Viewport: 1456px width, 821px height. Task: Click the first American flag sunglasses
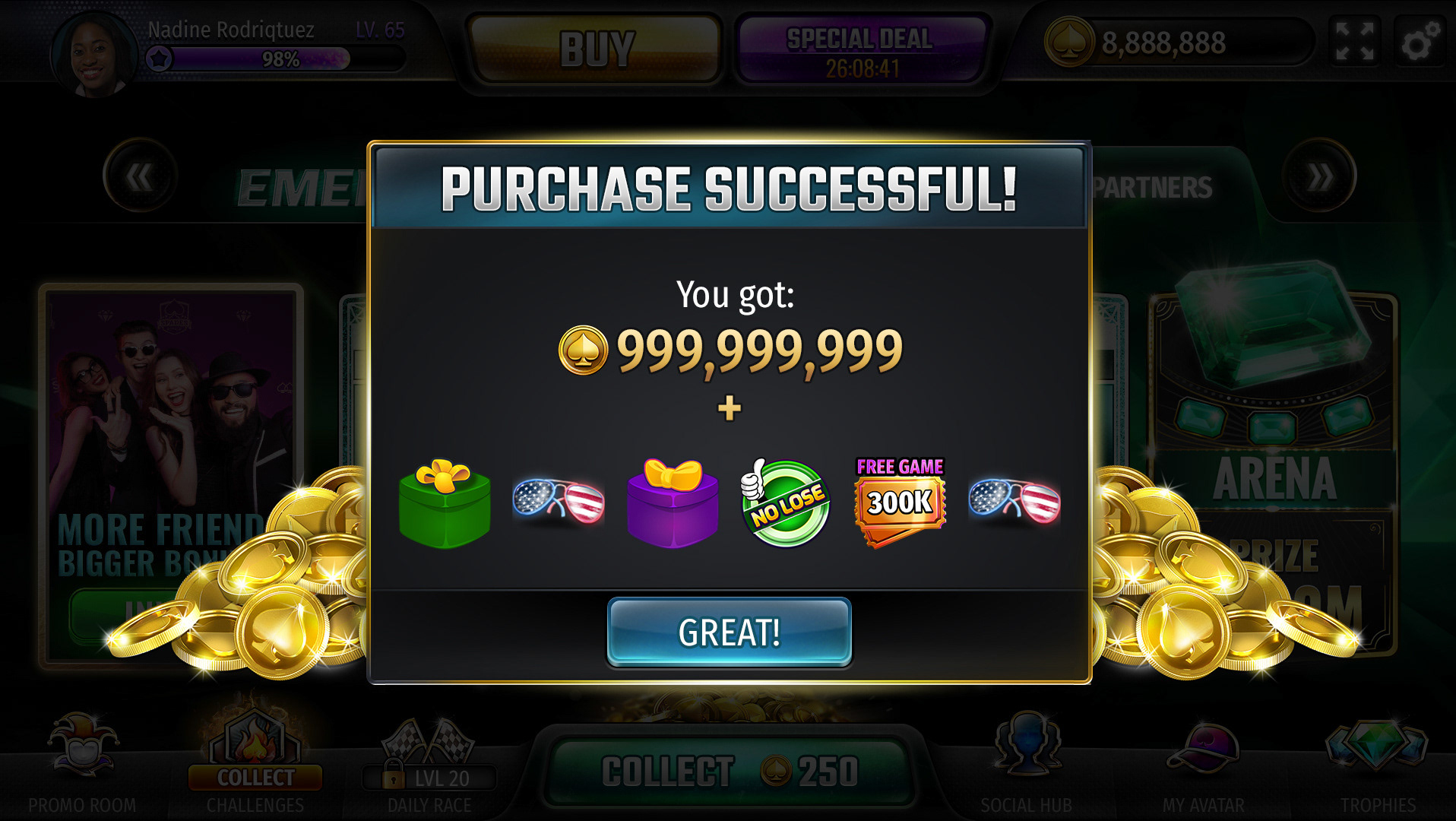559,501
